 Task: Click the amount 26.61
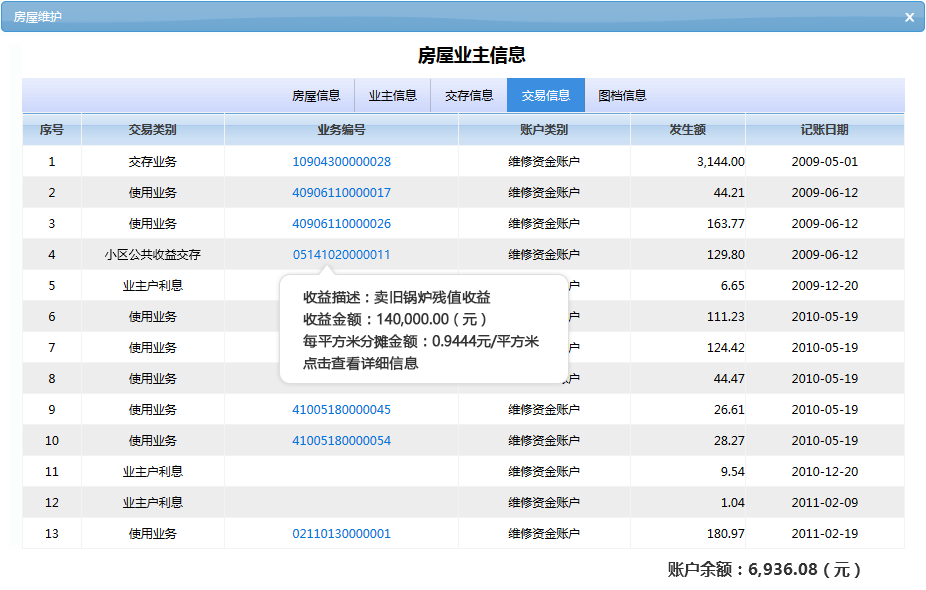[729, 410]
